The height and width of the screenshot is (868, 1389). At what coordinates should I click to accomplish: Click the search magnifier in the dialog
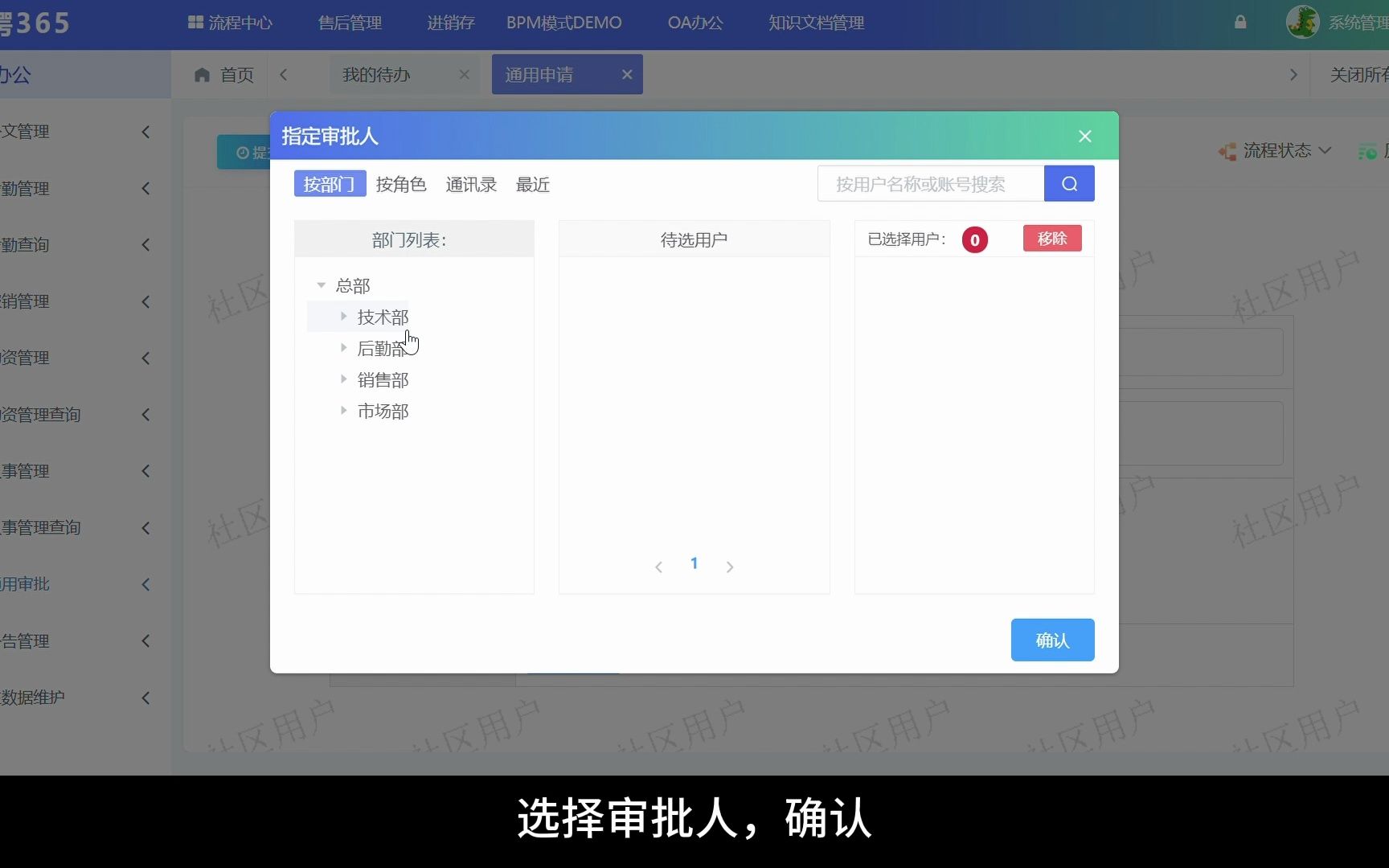pos(1069,183)
